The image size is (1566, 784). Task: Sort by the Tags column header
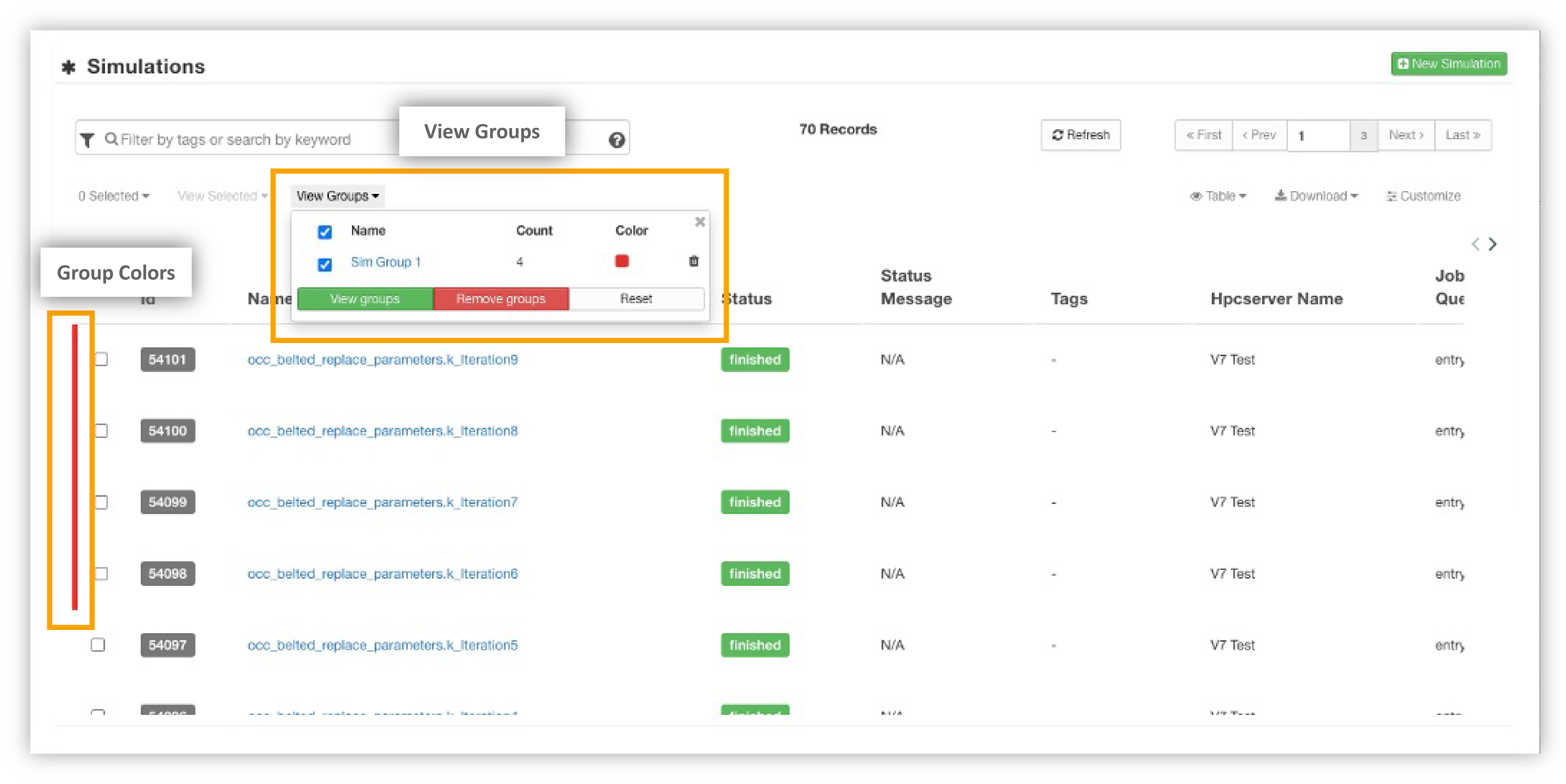click(x=1069, y=299)
